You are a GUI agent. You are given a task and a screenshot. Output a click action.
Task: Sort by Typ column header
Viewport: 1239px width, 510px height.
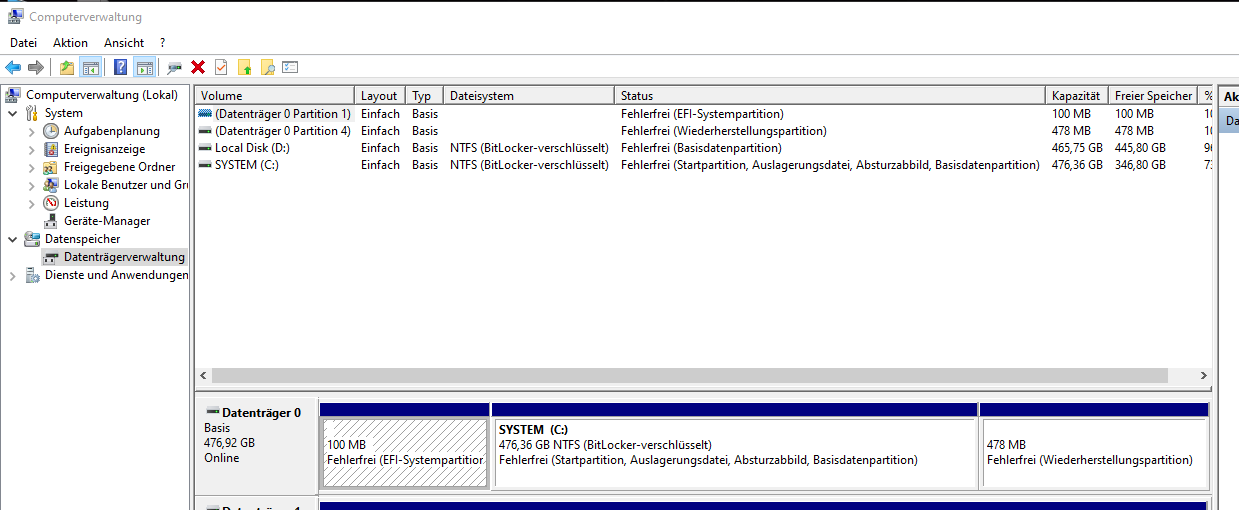pos(425,96)
